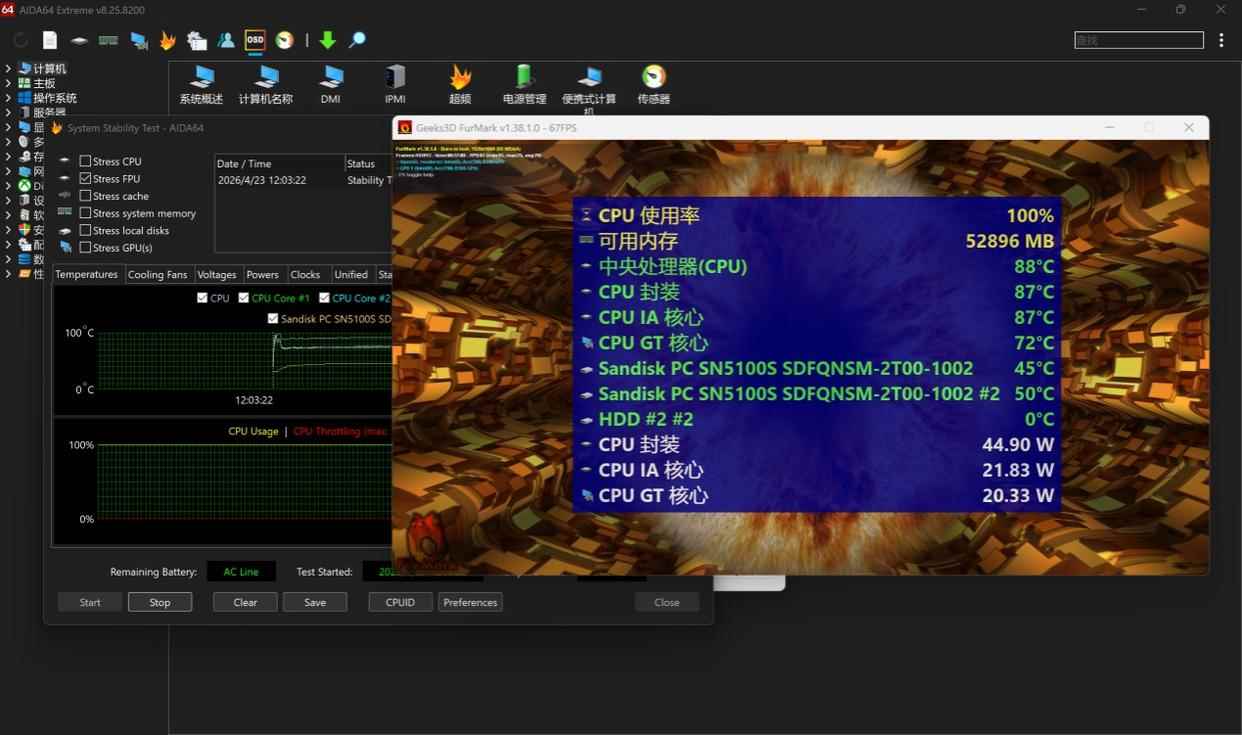The width and height of the screenshot is (1242, 735).
Task: Open Preferences in Stability Test
Action: click(x=470, y=602)
